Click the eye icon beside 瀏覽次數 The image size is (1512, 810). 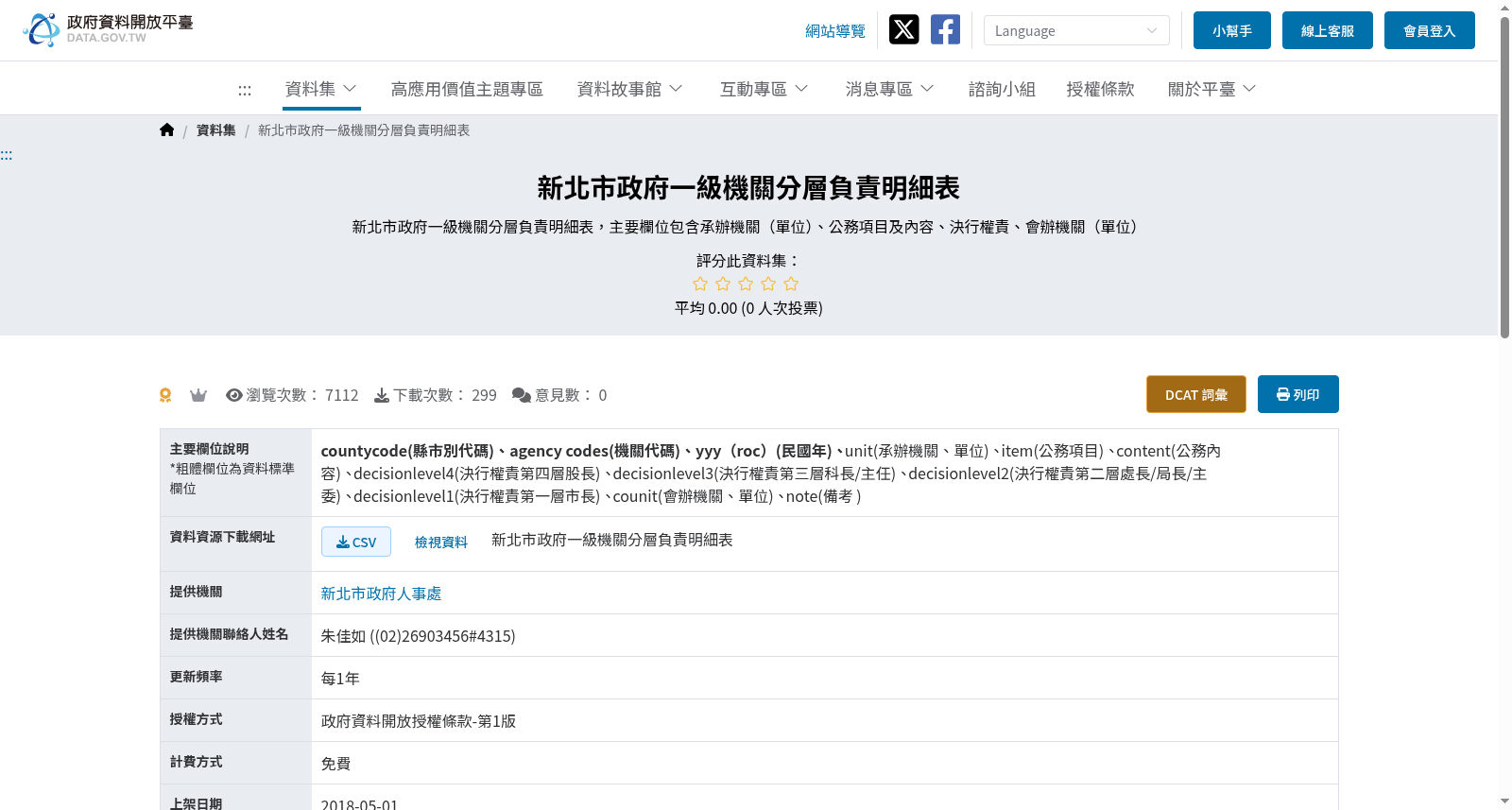point(234,395)
